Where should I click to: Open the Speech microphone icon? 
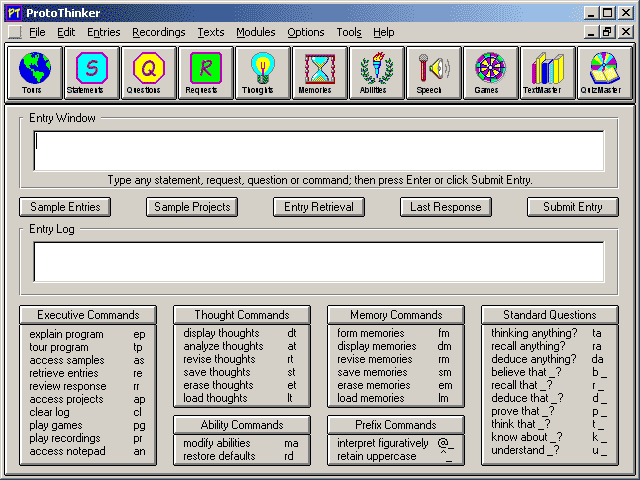point(434,73)
